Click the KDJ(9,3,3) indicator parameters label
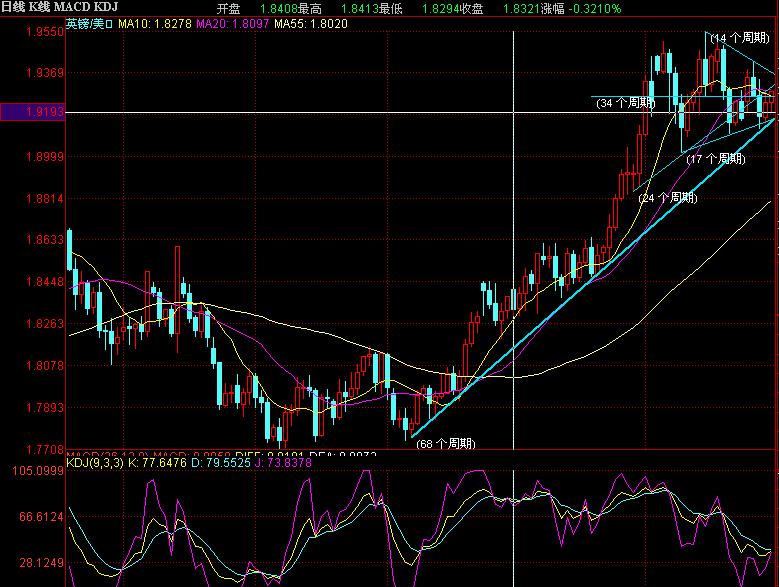This screenshot has width=779, height=587. pos(102,463)
